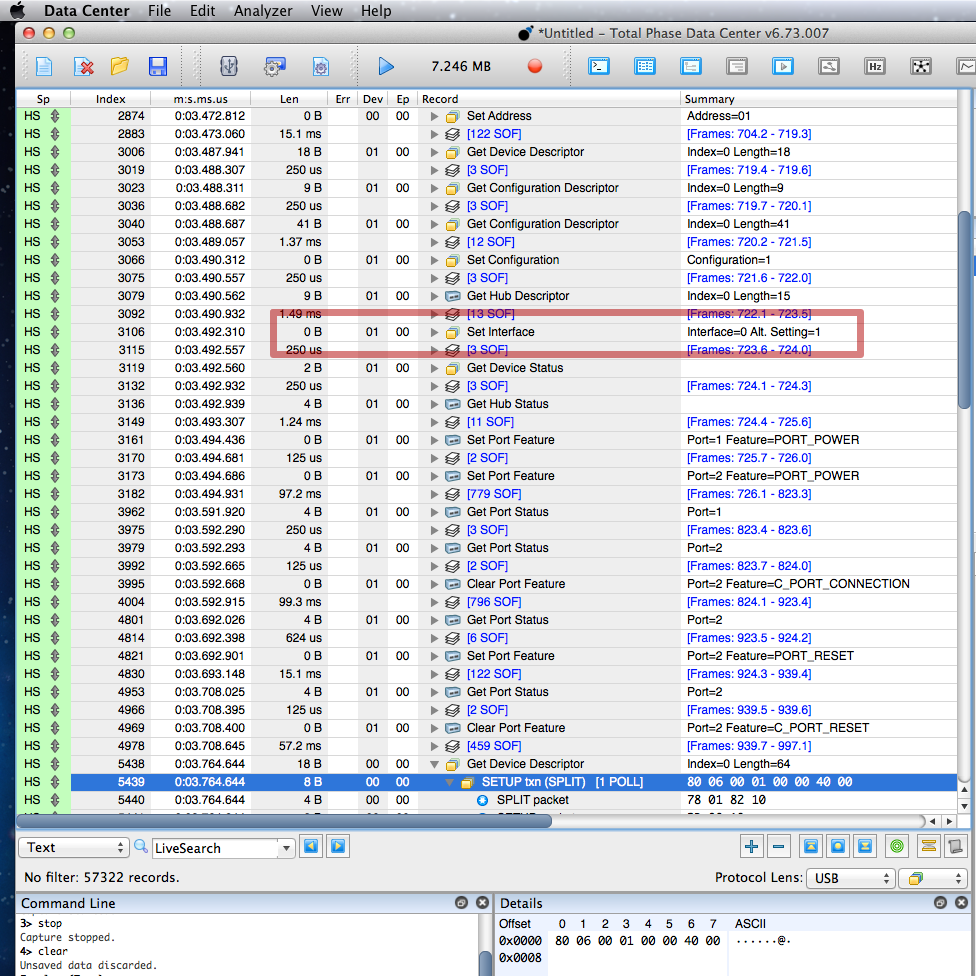Toggle the Hz view toolbar icon

click(875, 66)
